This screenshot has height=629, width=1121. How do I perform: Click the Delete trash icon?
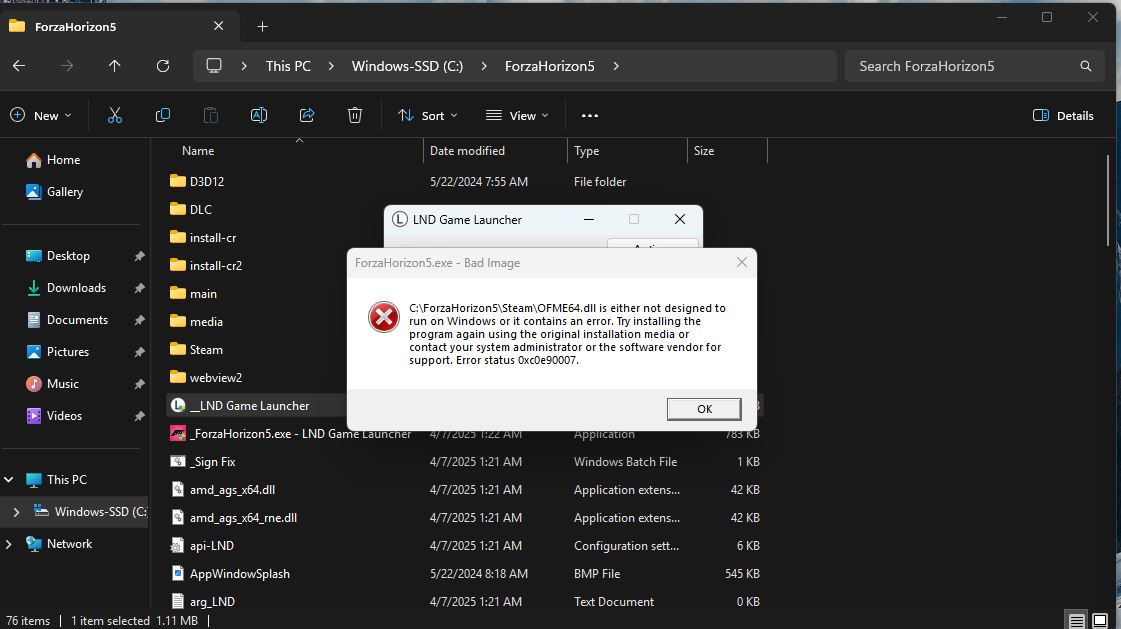(355, 115)
